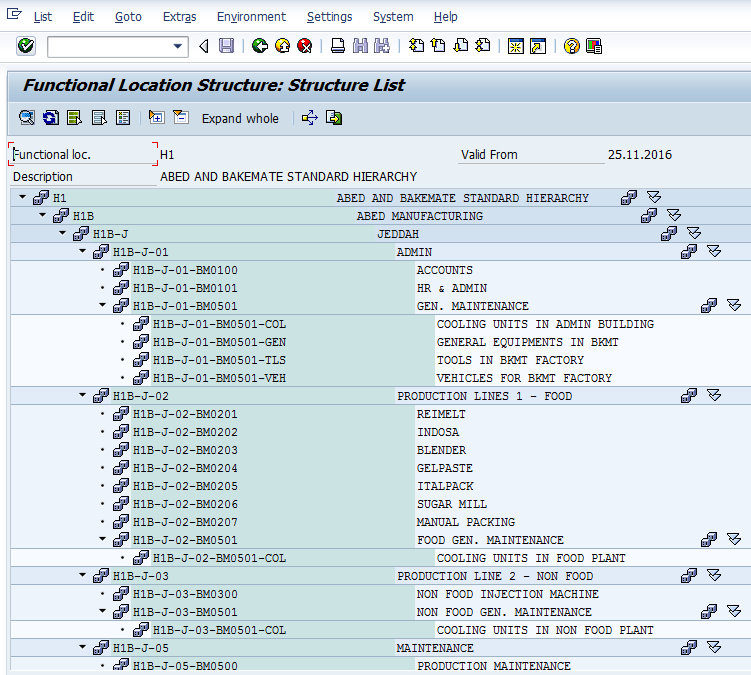Click the Find binoculars icon
Image resolution: width=751 pixels, height=675 pixels.
tap(360, 46)
